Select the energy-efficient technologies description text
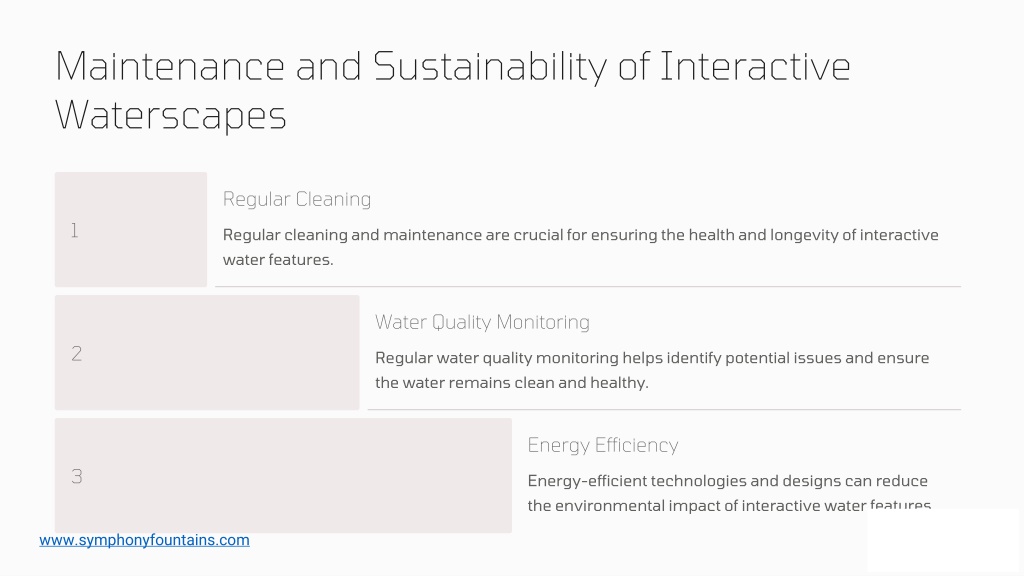This screenshot has height=576, width=1024. click(x=729, y=493)
